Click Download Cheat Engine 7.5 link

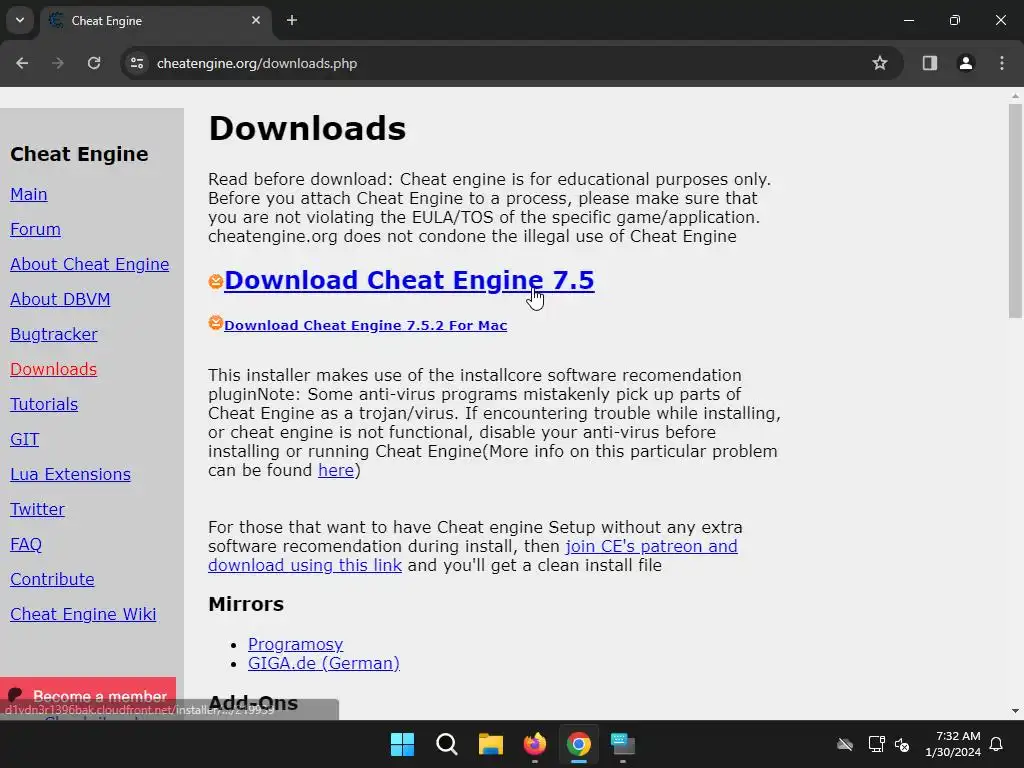point(409,280)
